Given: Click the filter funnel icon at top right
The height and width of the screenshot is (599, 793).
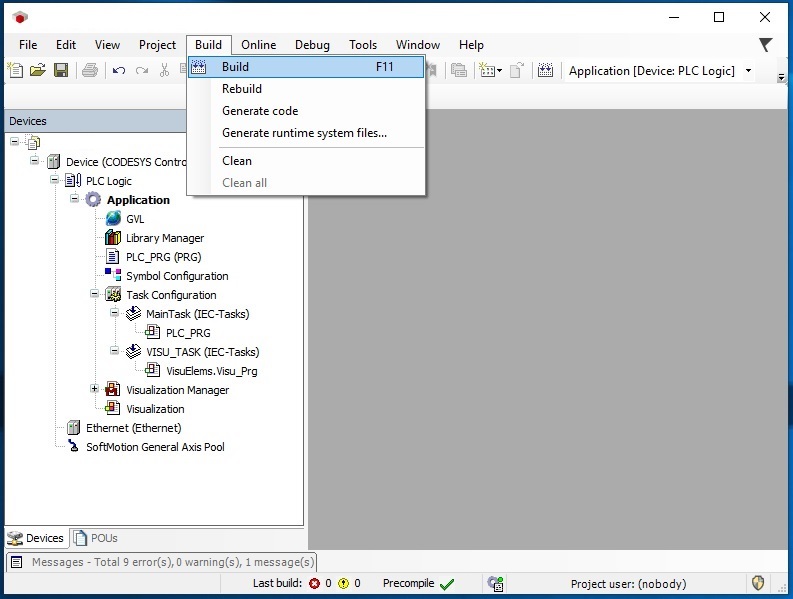Looking at the screenshot, I should point(766,45).
